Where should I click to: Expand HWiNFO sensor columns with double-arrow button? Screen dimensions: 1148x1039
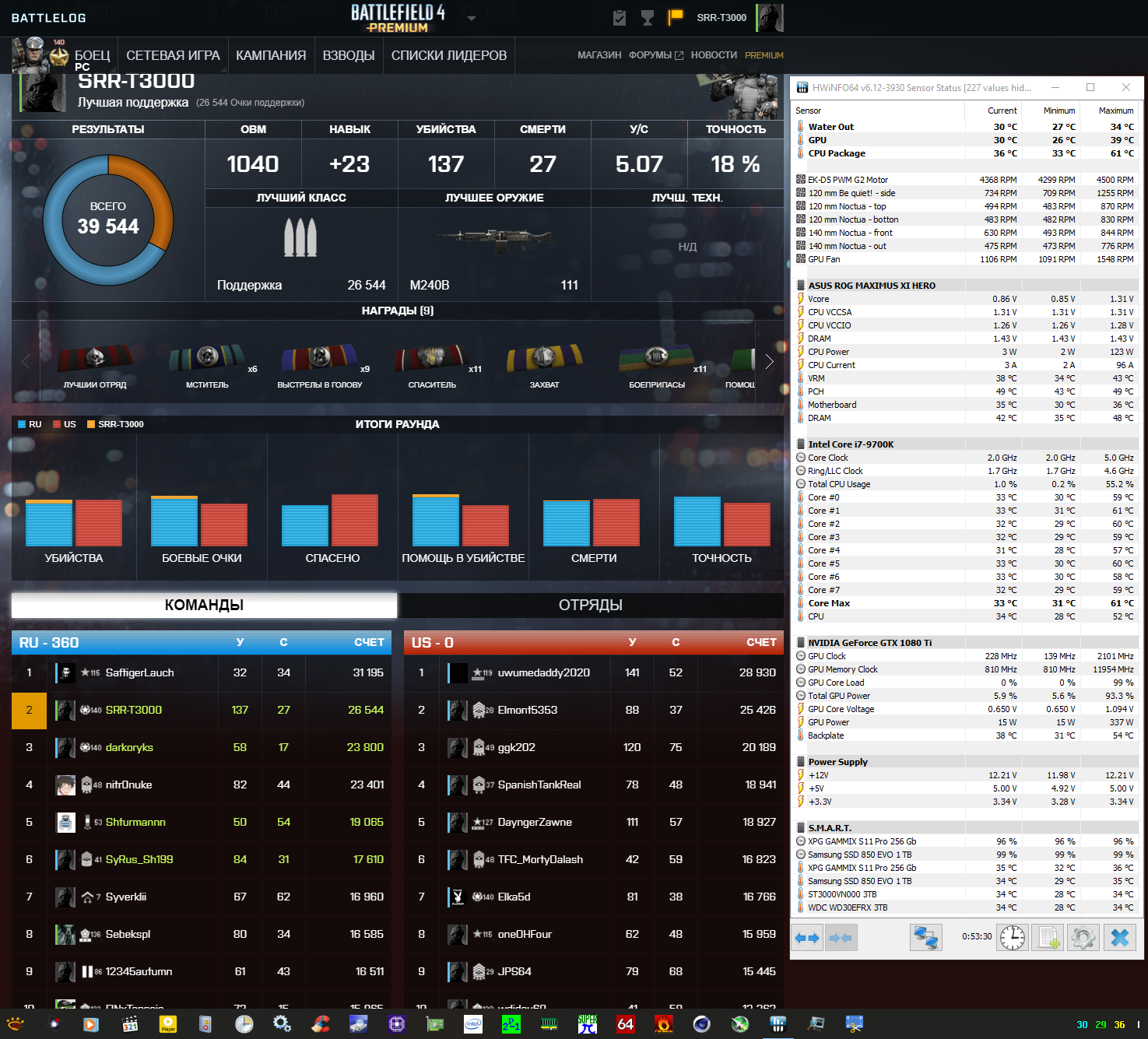[807, 938]
